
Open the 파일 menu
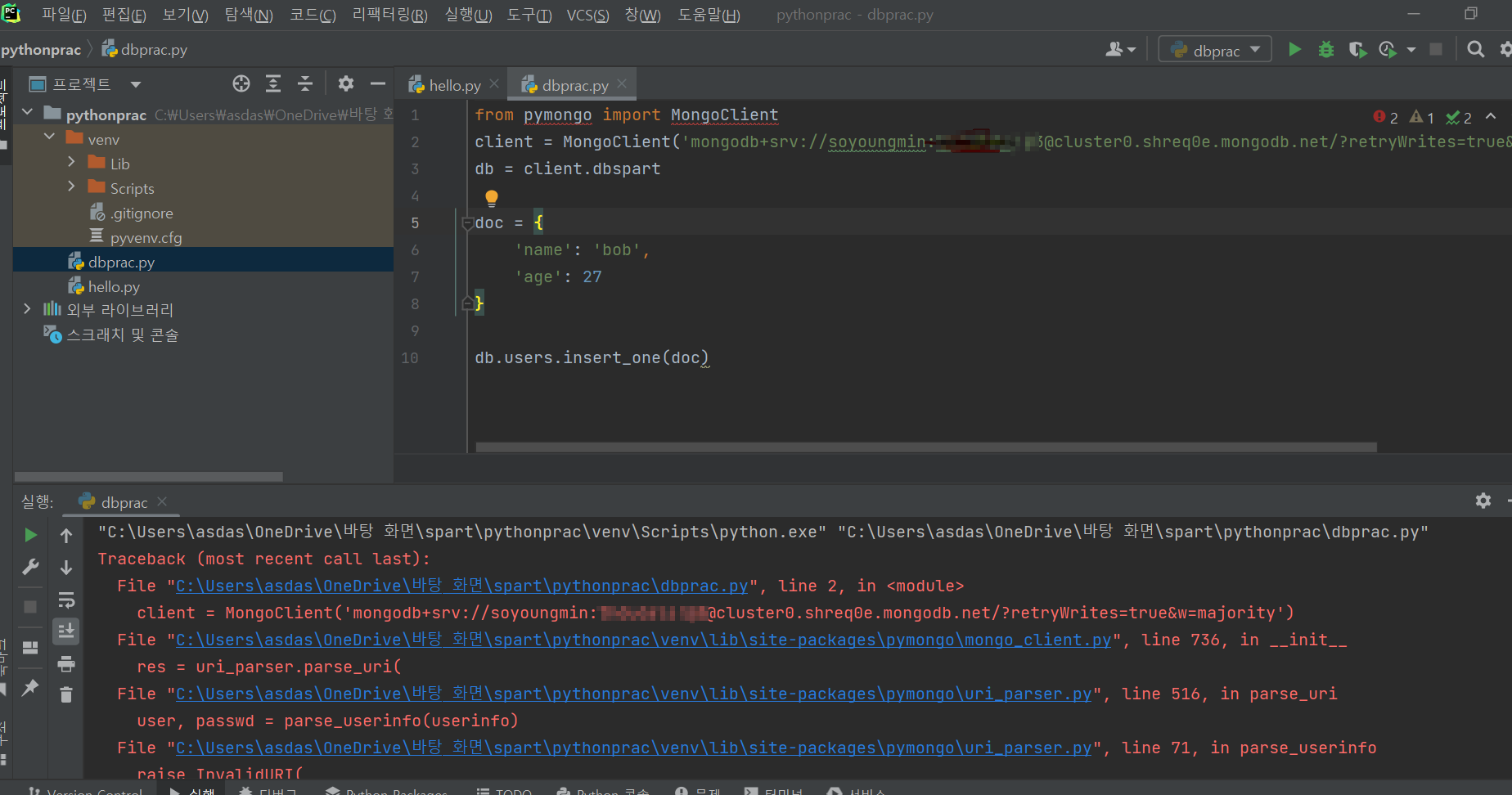(x=64, y=15)
